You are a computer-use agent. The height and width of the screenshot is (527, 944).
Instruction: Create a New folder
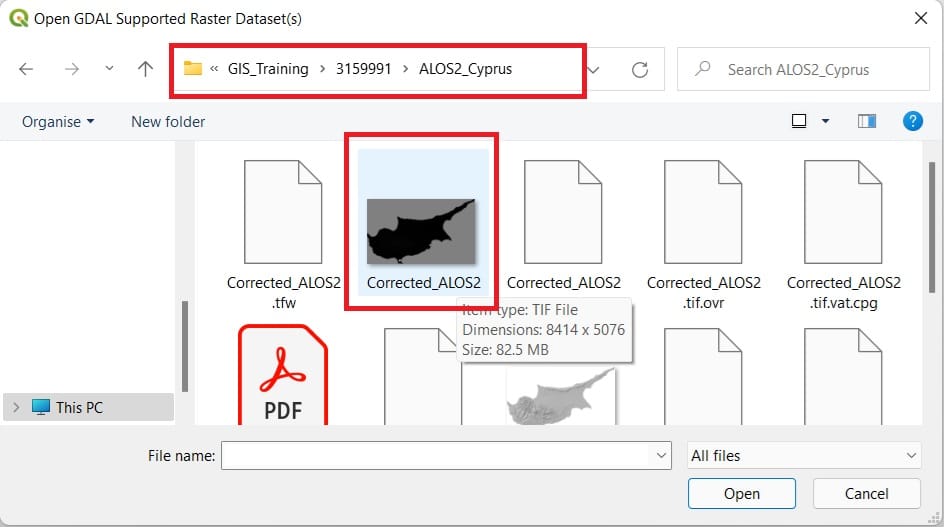(x=168, y=122)
